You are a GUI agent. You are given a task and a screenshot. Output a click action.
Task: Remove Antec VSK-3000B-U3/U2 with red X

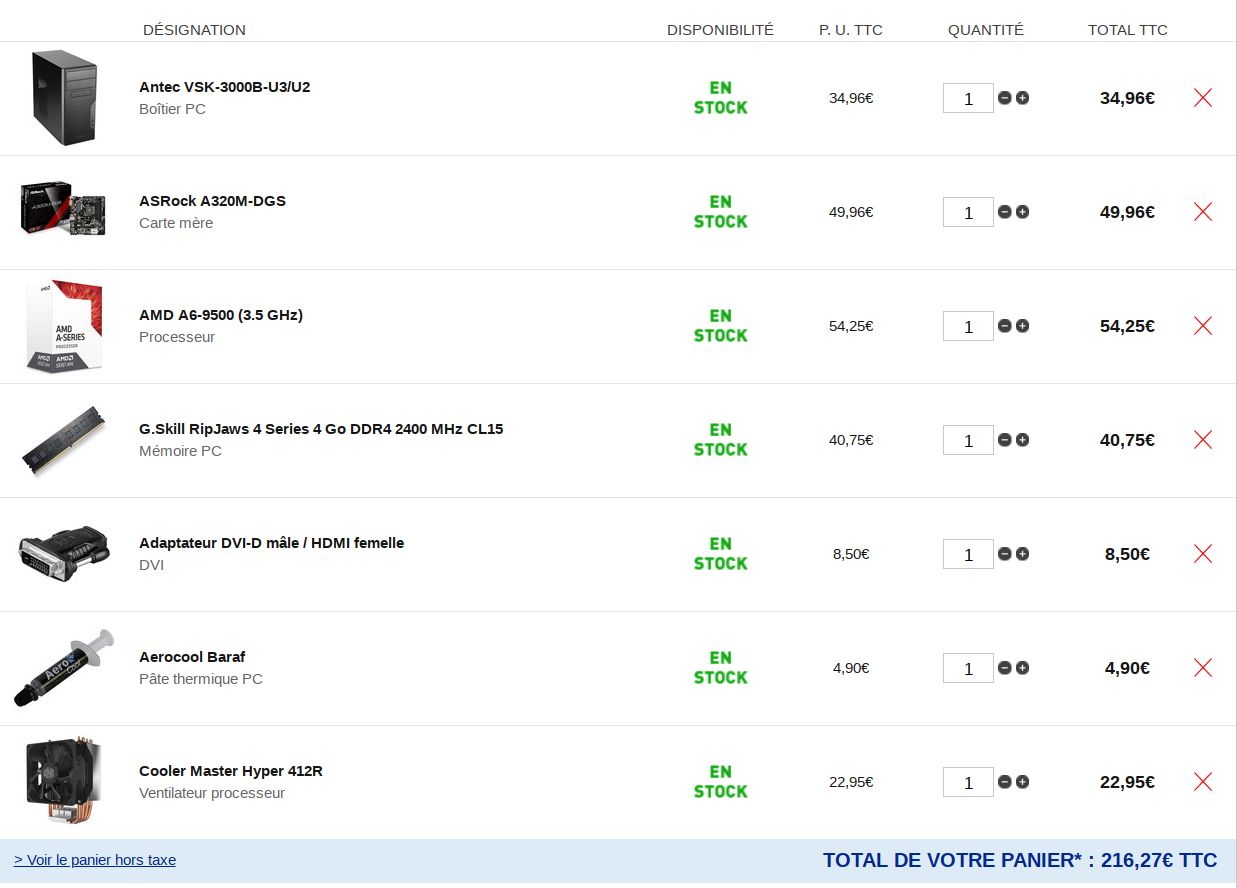click(x=1203, y=98)
